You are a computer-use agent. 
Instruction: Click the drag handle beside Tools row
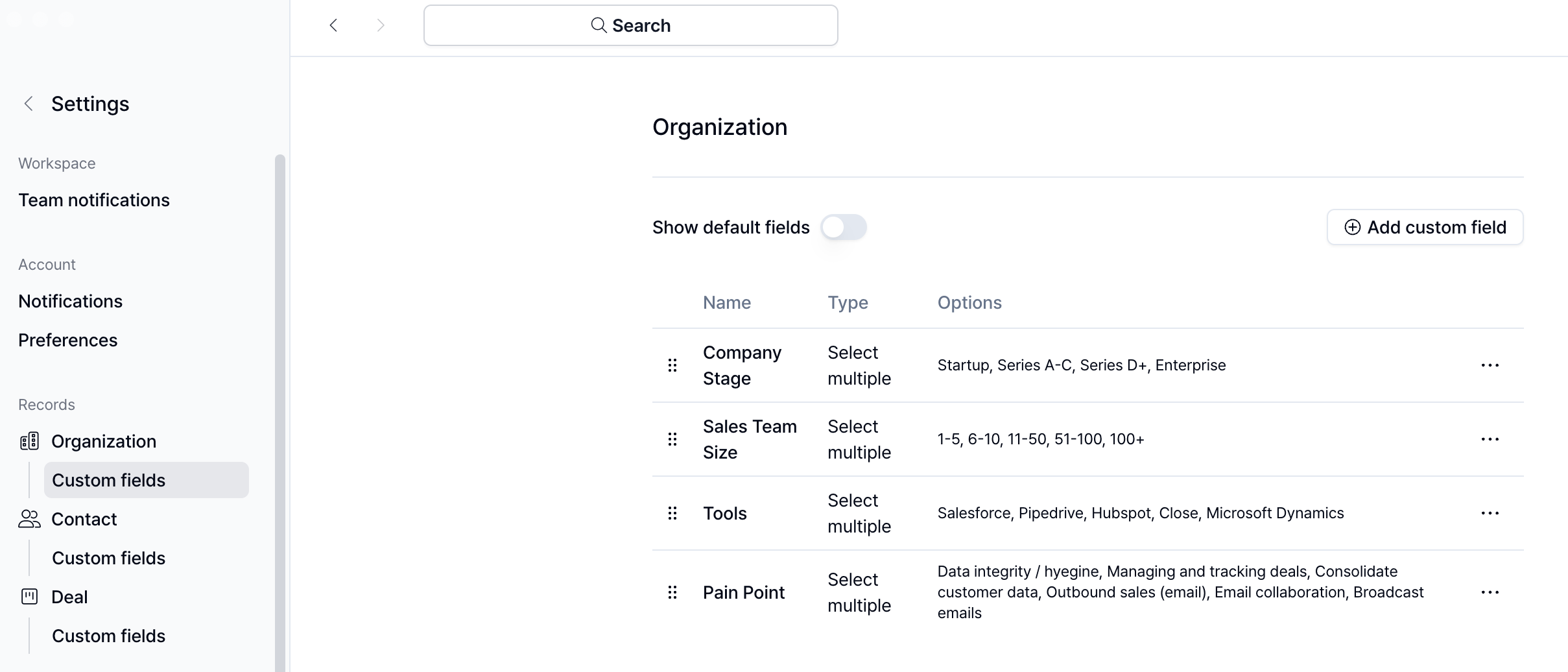point(672,513)
